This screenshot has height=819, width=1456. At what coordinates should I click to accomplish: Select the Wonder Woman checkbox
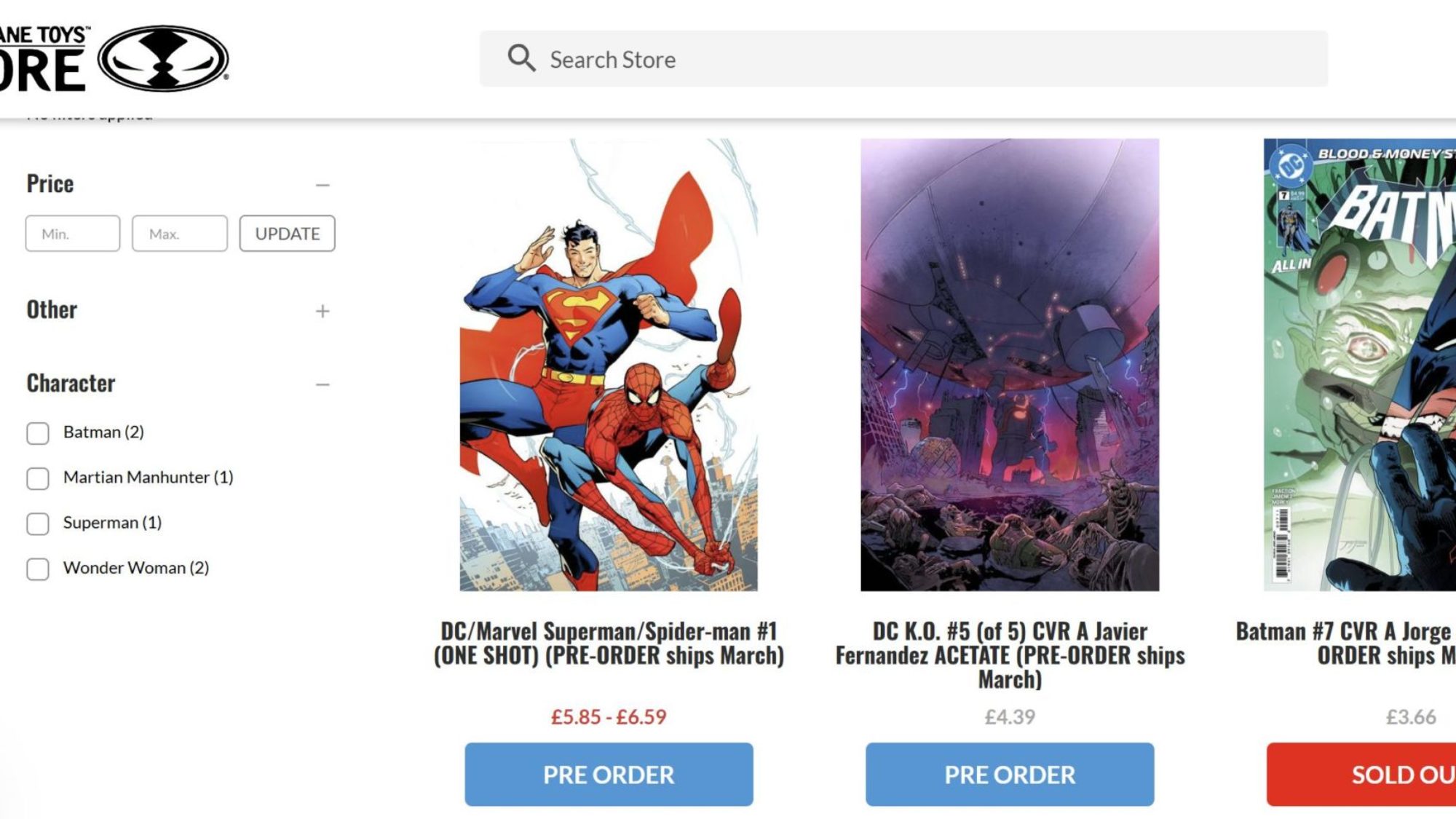click(38, 569)
